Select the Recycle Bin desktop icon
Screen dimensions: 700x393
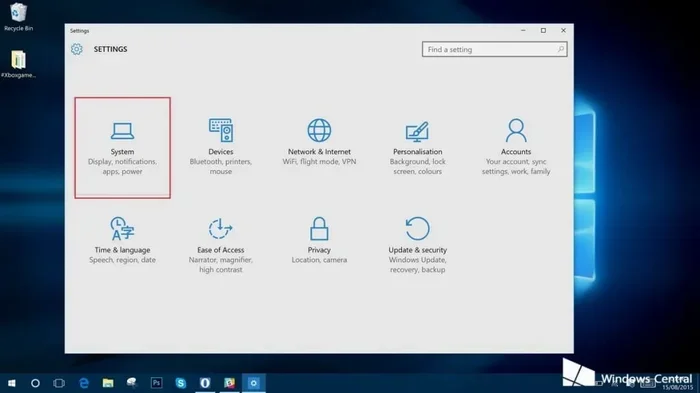point(18,17)
